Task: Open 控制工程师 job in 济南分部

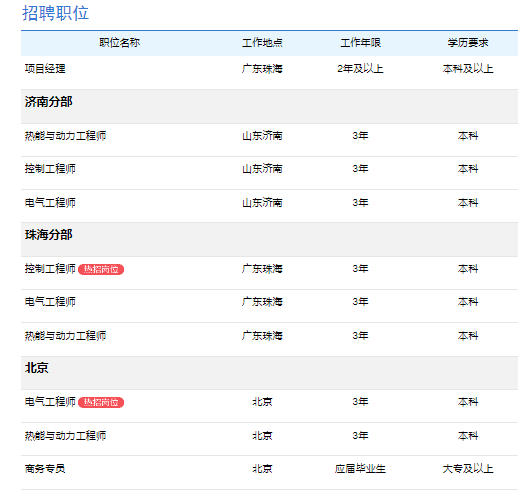Action: coord(50,169)
